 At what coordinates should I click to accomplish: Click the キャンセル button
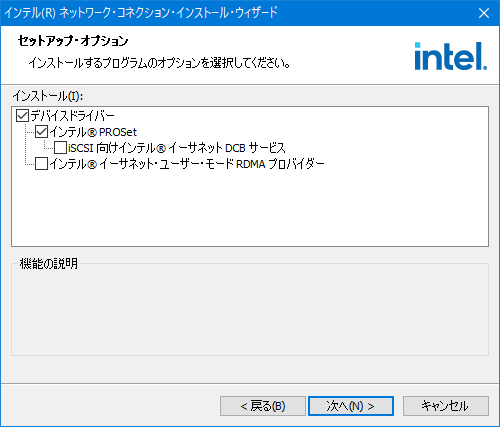point(446,406)
